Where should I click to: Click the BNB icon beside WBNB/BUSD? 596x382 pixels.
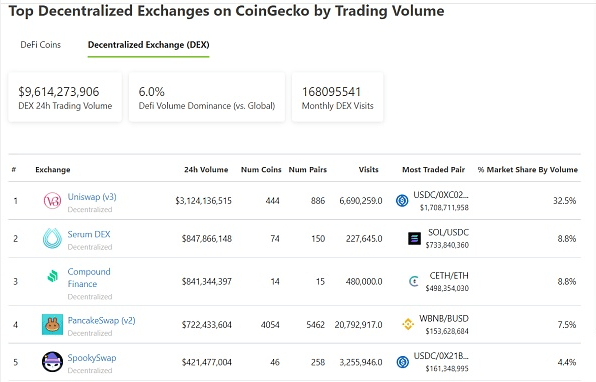click(x=408, y=324)
